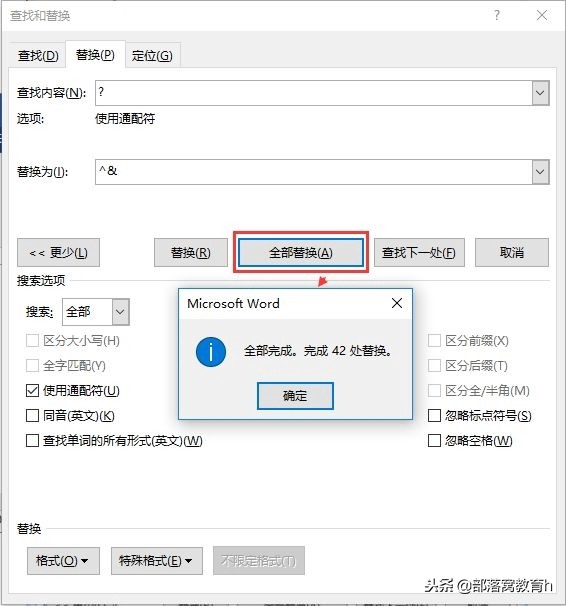Click the blue information icon in message box
The image size is (566, 606).
211,352
